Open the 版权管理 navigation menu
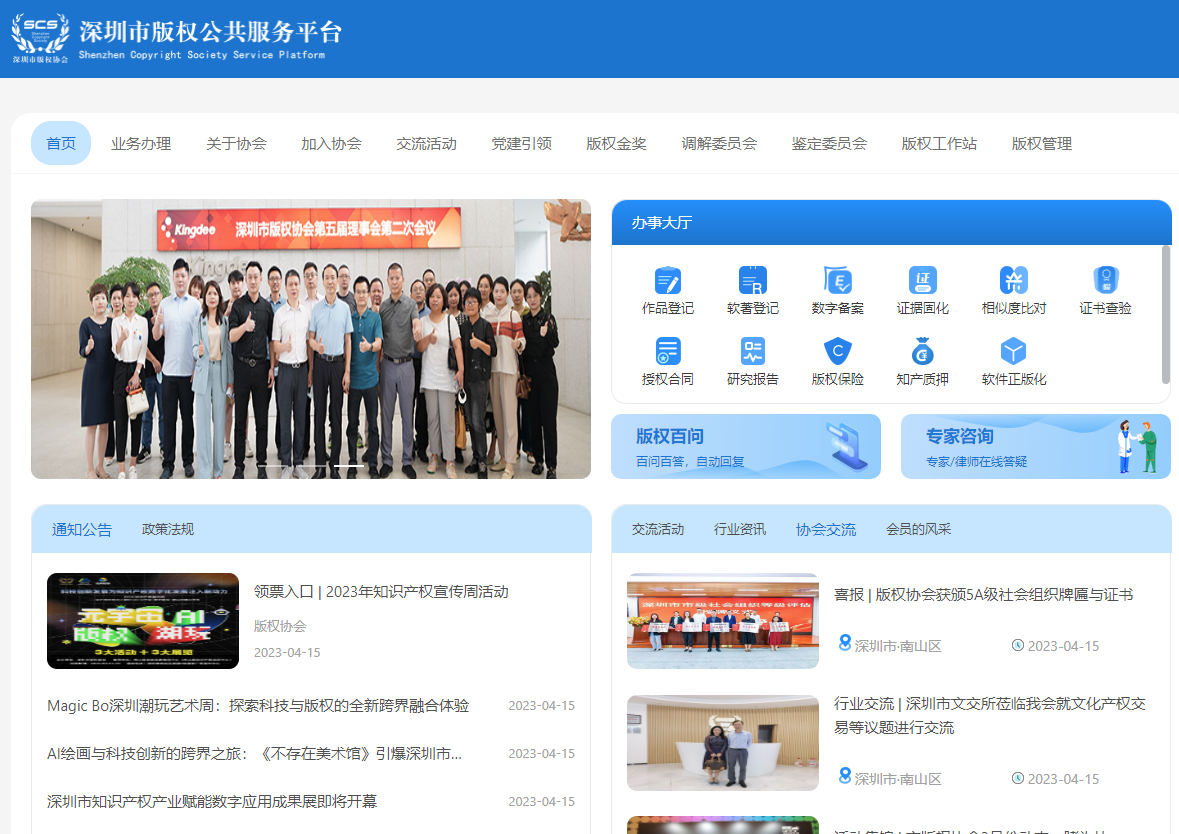 coord(1042,144)
